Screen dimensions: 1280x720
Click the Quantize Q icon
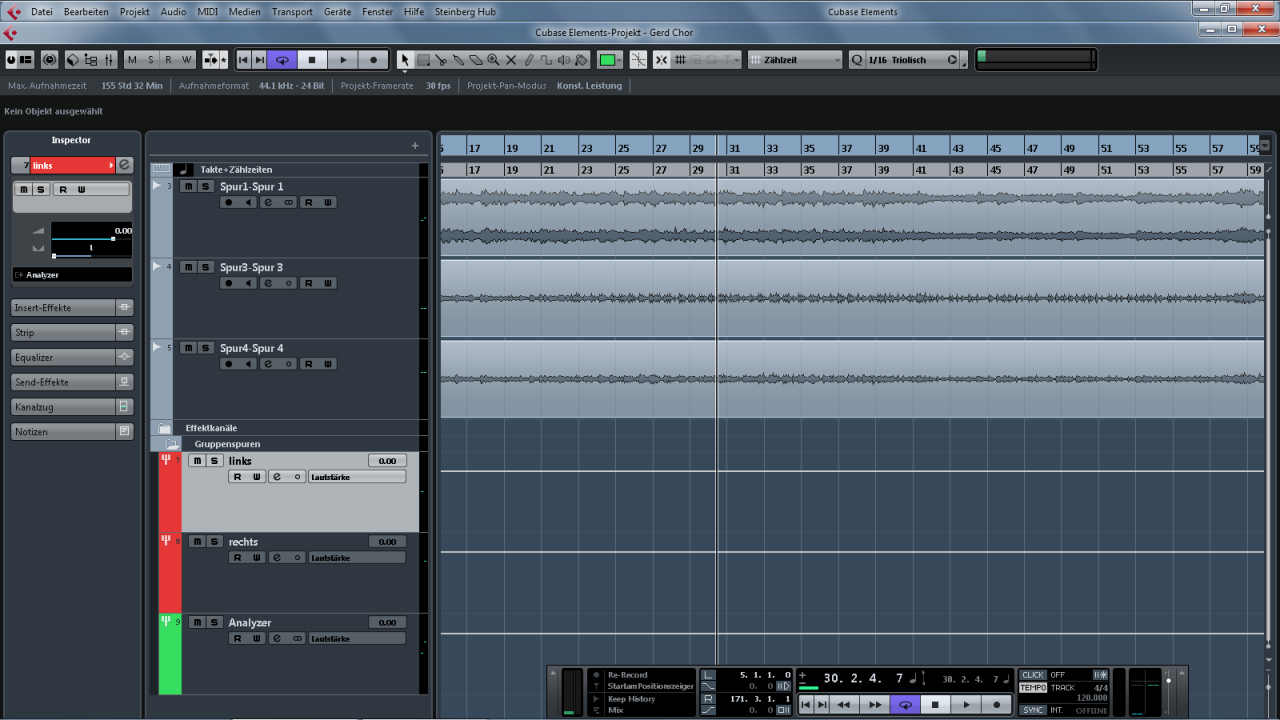(858, 60)
